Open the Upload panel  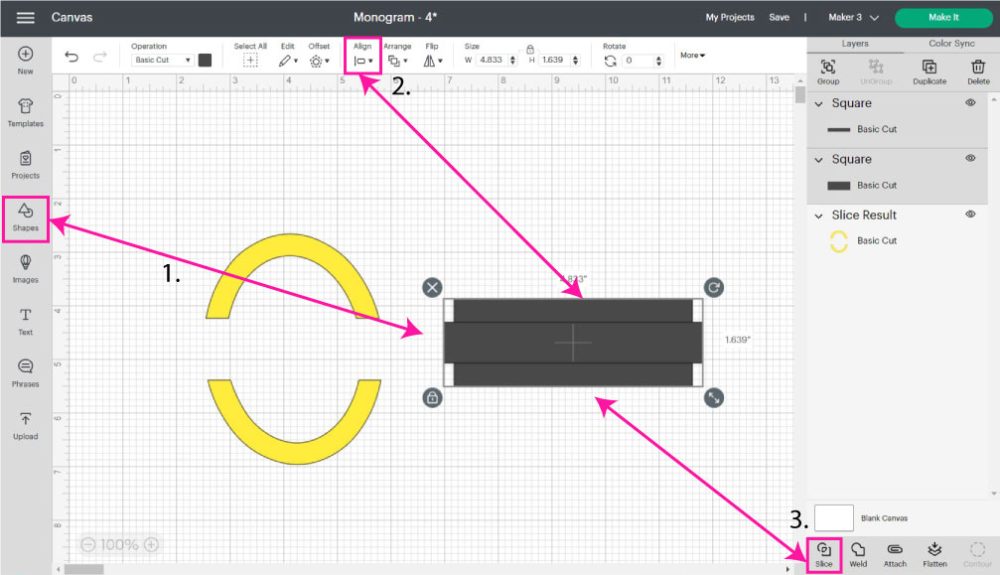tap(26, 425)
